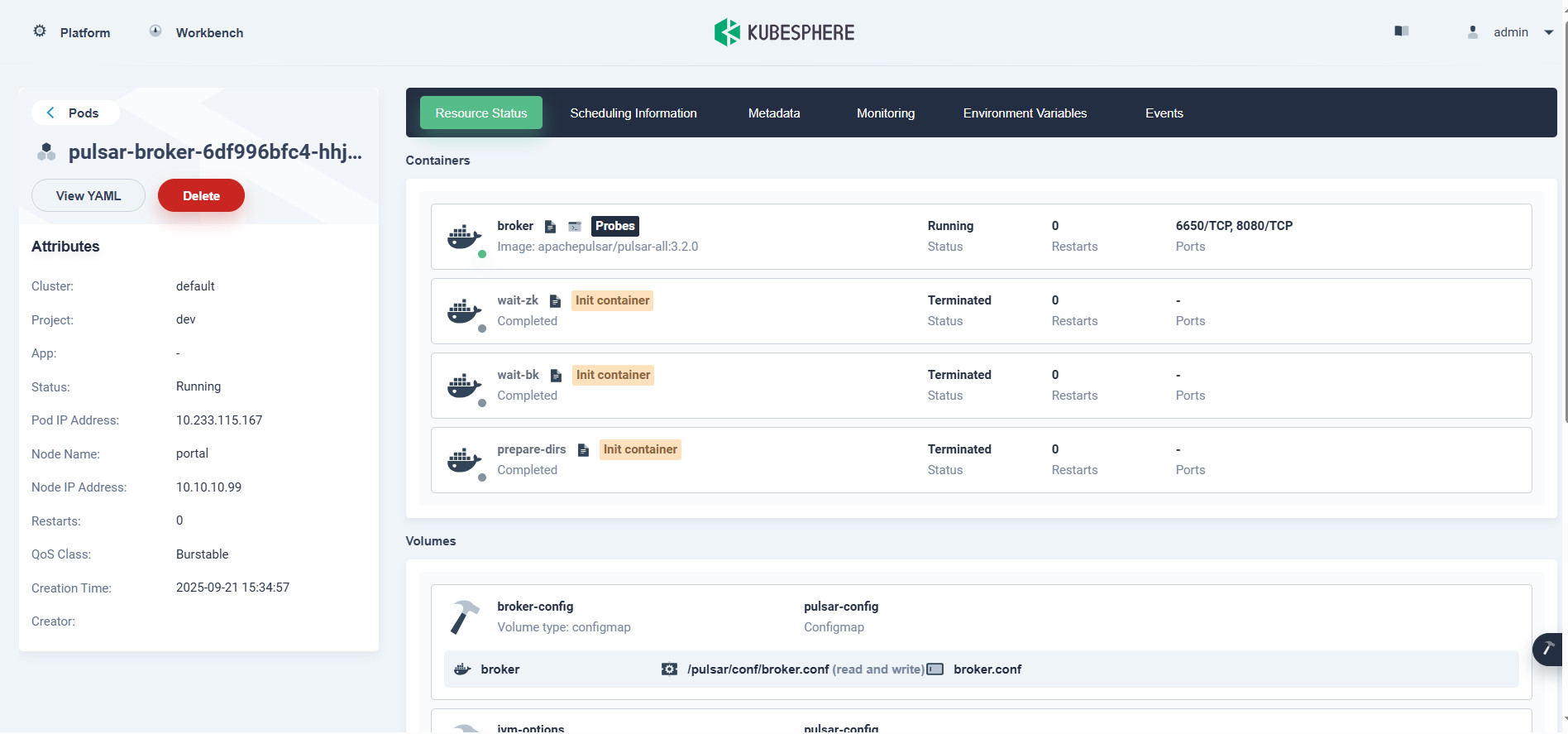The width and height of the screenshot is (1568, 734).
Task: Click the small docker icon in broker mount row
Action: tap(463, 669)
